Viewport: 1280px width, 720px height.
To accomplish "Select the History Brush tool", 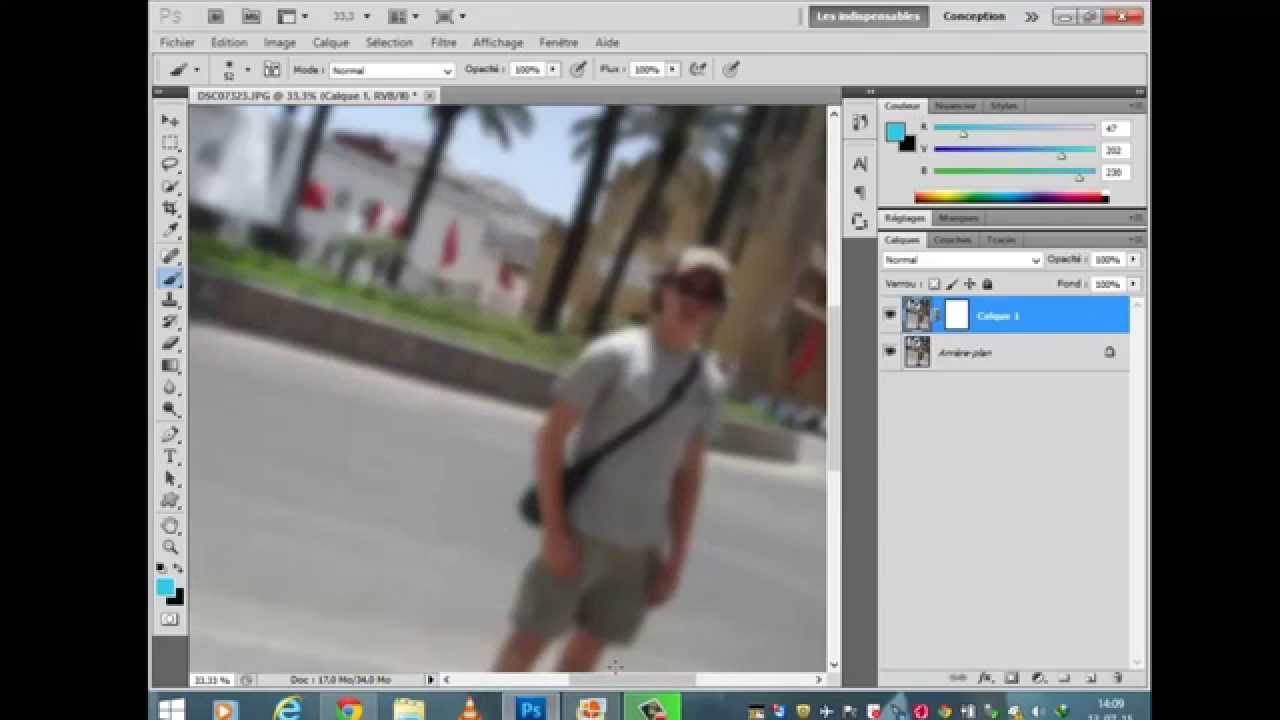I will [170, 322].
